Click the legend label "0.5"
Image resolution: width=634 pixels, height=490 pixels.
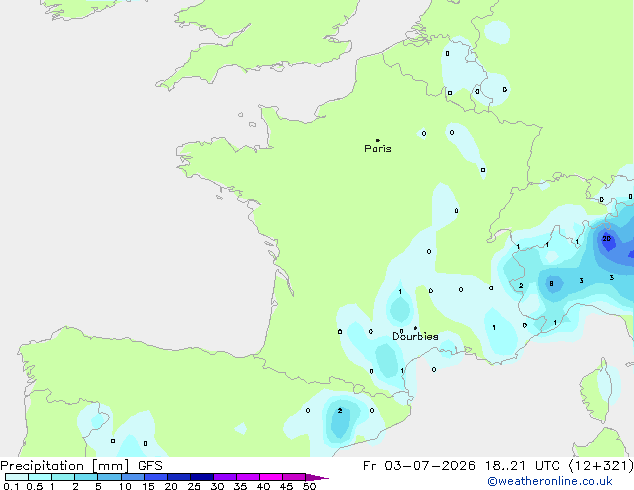[x=34, y=486]
